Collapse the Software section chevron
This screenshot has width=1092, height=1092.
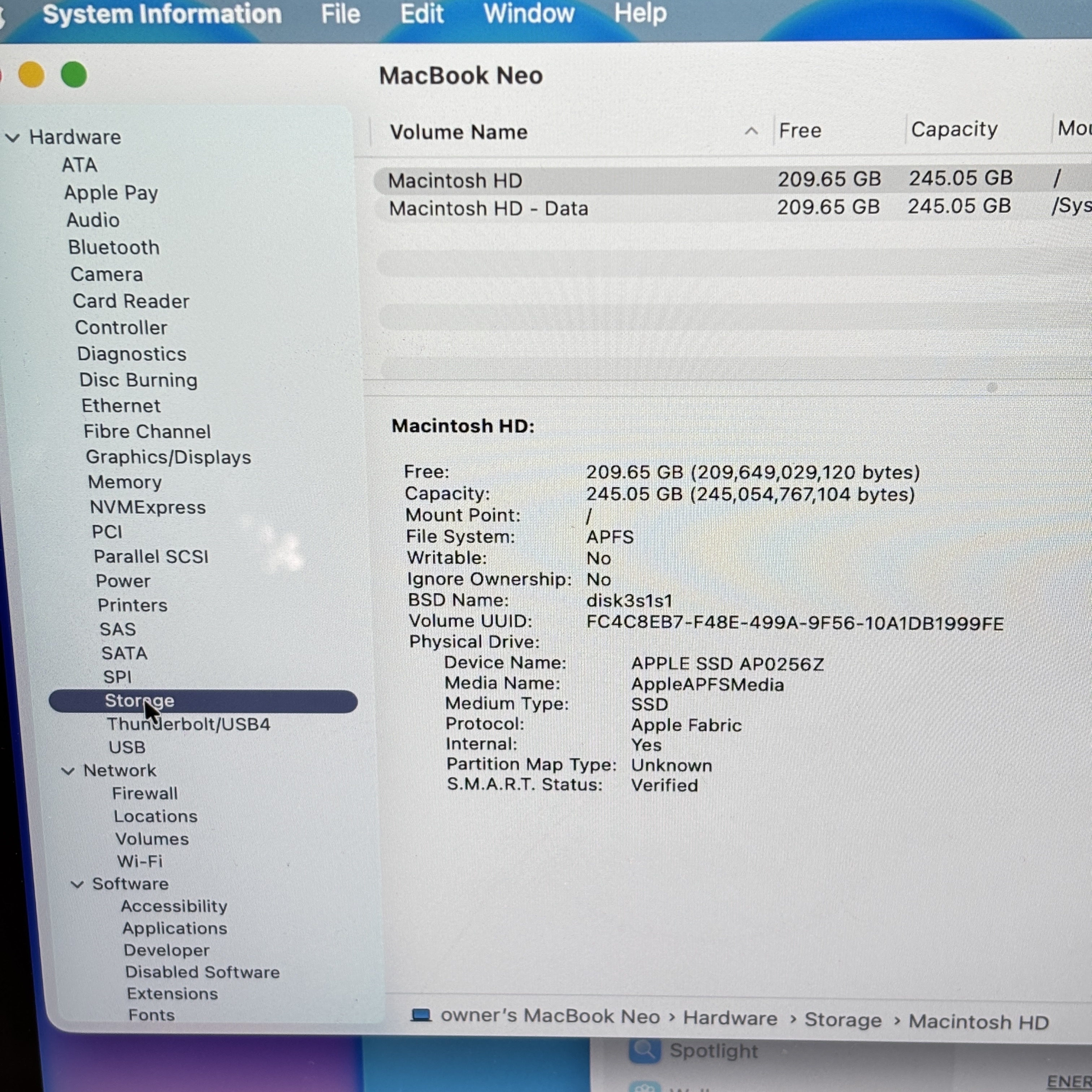click(x=77, y=884)
